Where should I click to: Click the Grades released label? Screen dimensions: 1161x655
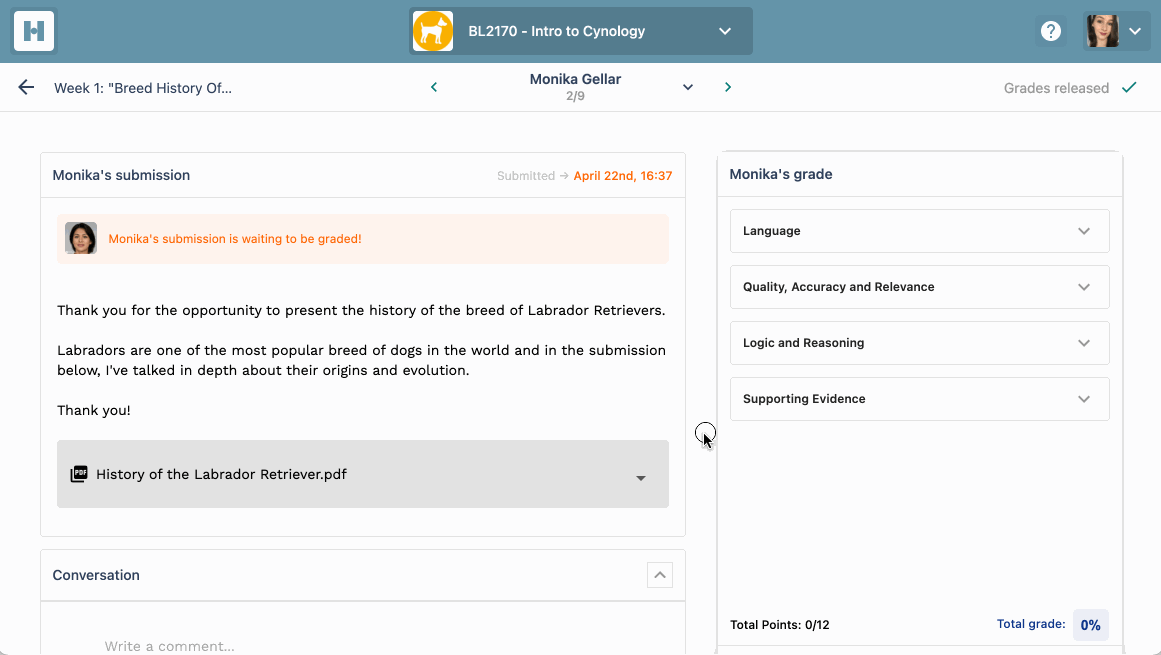coord(1056,88)
